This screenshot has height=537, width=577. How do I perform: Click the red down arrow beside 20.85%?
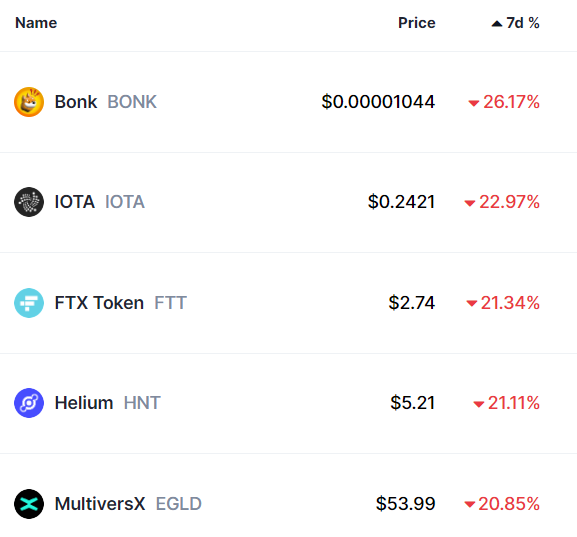coord(470,505)
